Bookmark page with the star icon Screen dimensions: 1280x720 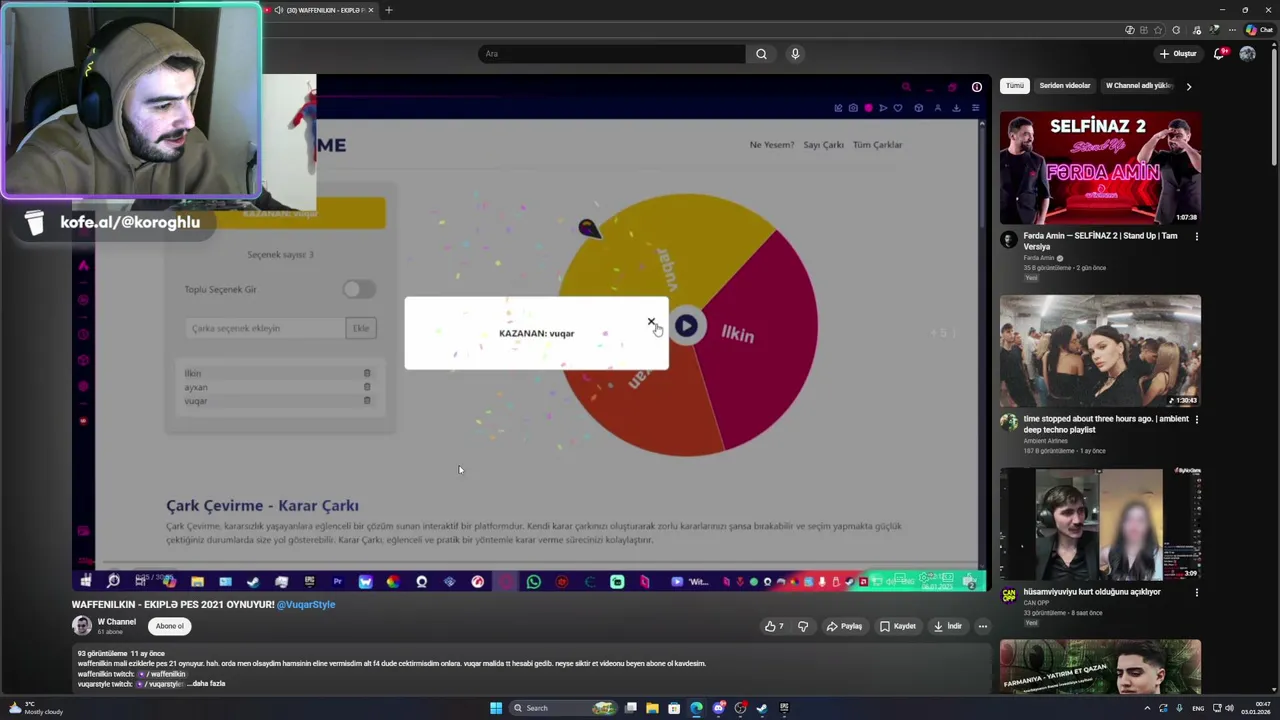pos(1158,30)
